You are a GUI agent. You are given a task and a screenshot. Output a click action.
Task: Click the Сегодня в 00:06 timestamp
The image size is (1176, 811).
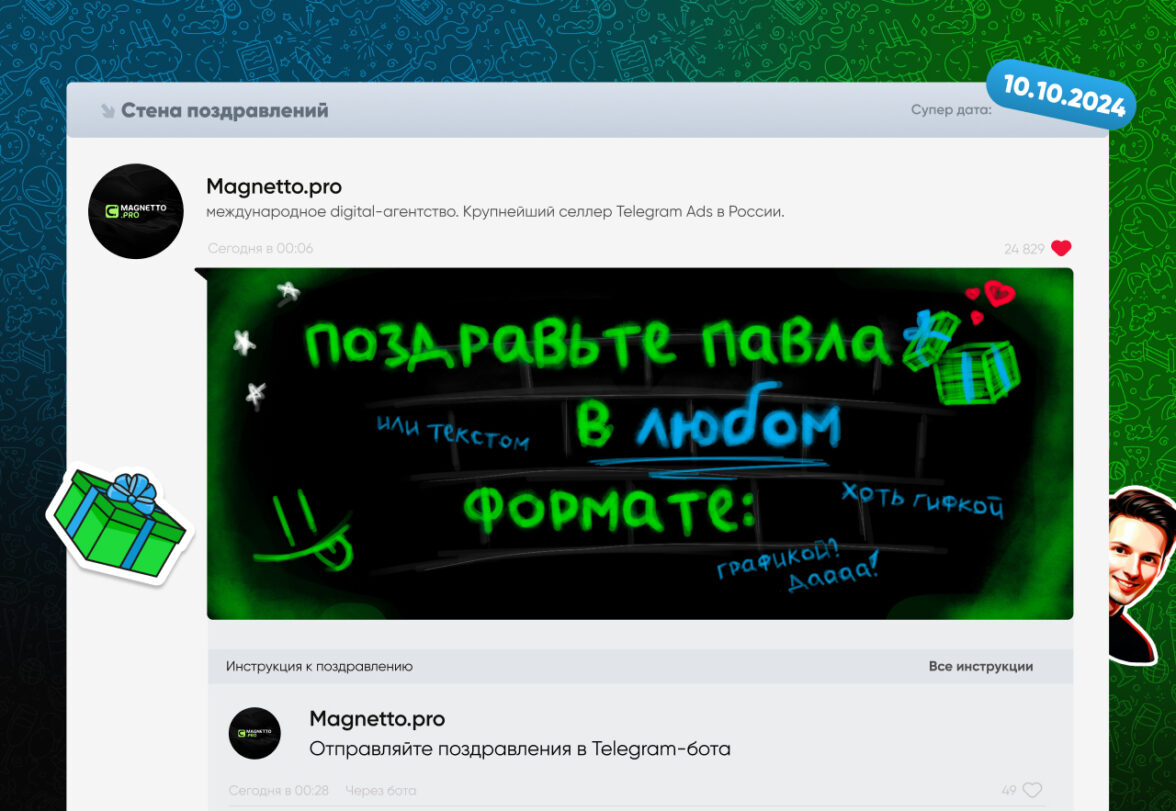pyautogui.click(x=260, y=248)
